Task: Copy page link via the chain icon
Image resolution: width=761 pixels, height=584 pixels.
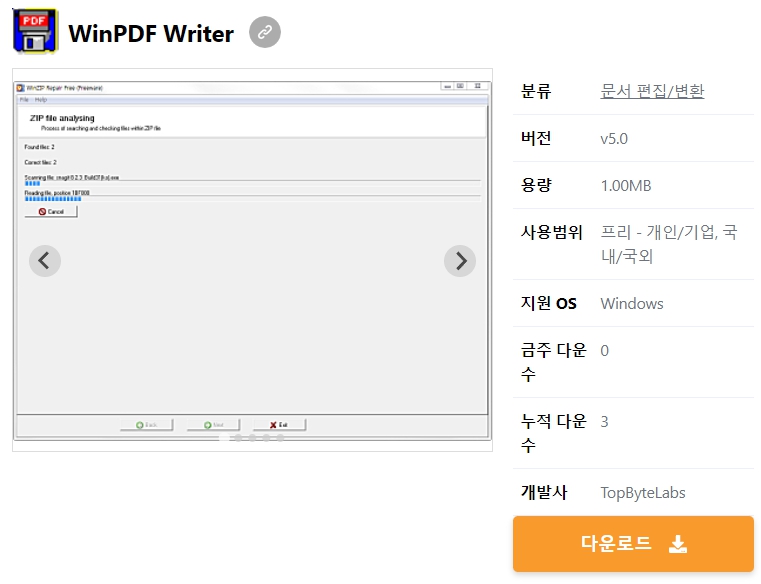Action: click(265, 32)
